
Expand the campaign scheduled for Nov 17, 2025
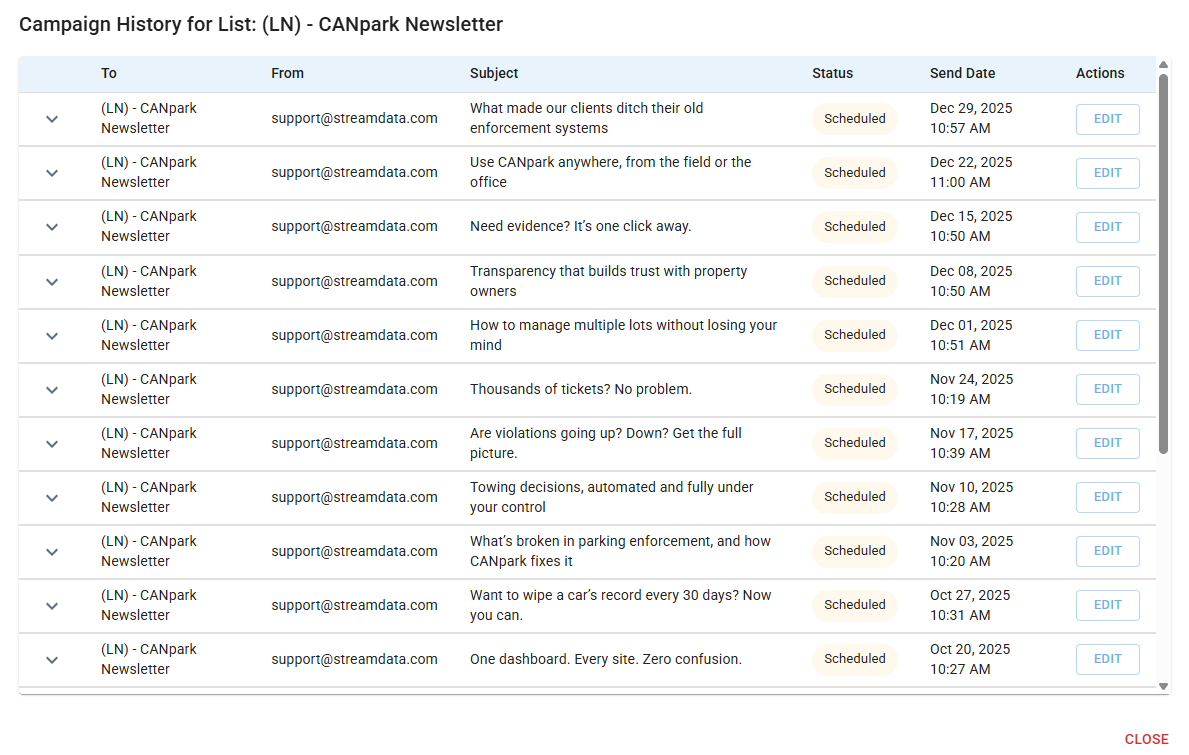(52, 443)
